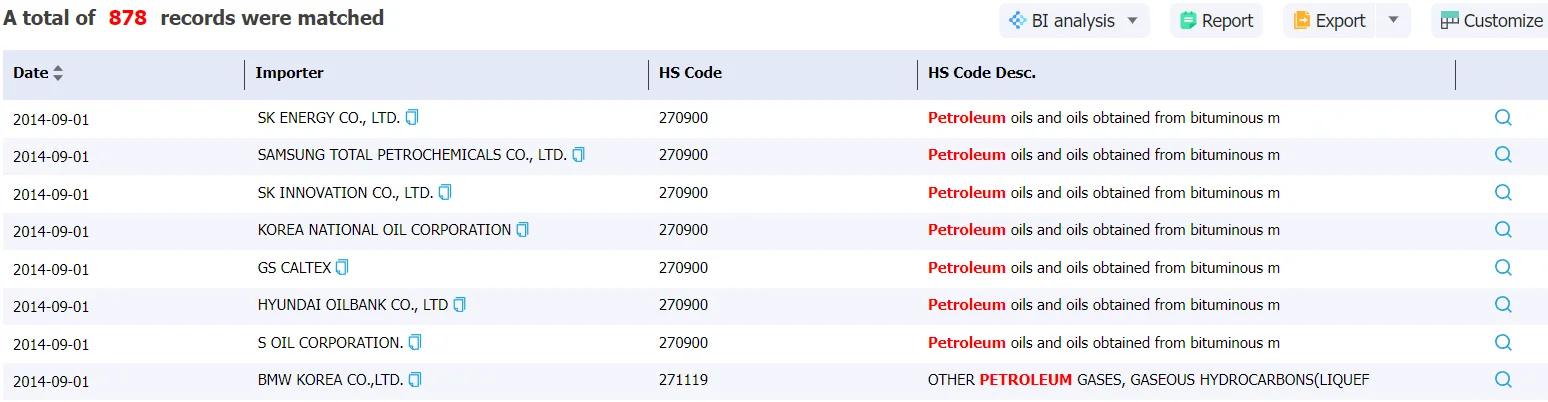The image size is (1548, 402).
Task: Open importer KOREA NATIONAL OIL CORPORATION
Action: 384,230
